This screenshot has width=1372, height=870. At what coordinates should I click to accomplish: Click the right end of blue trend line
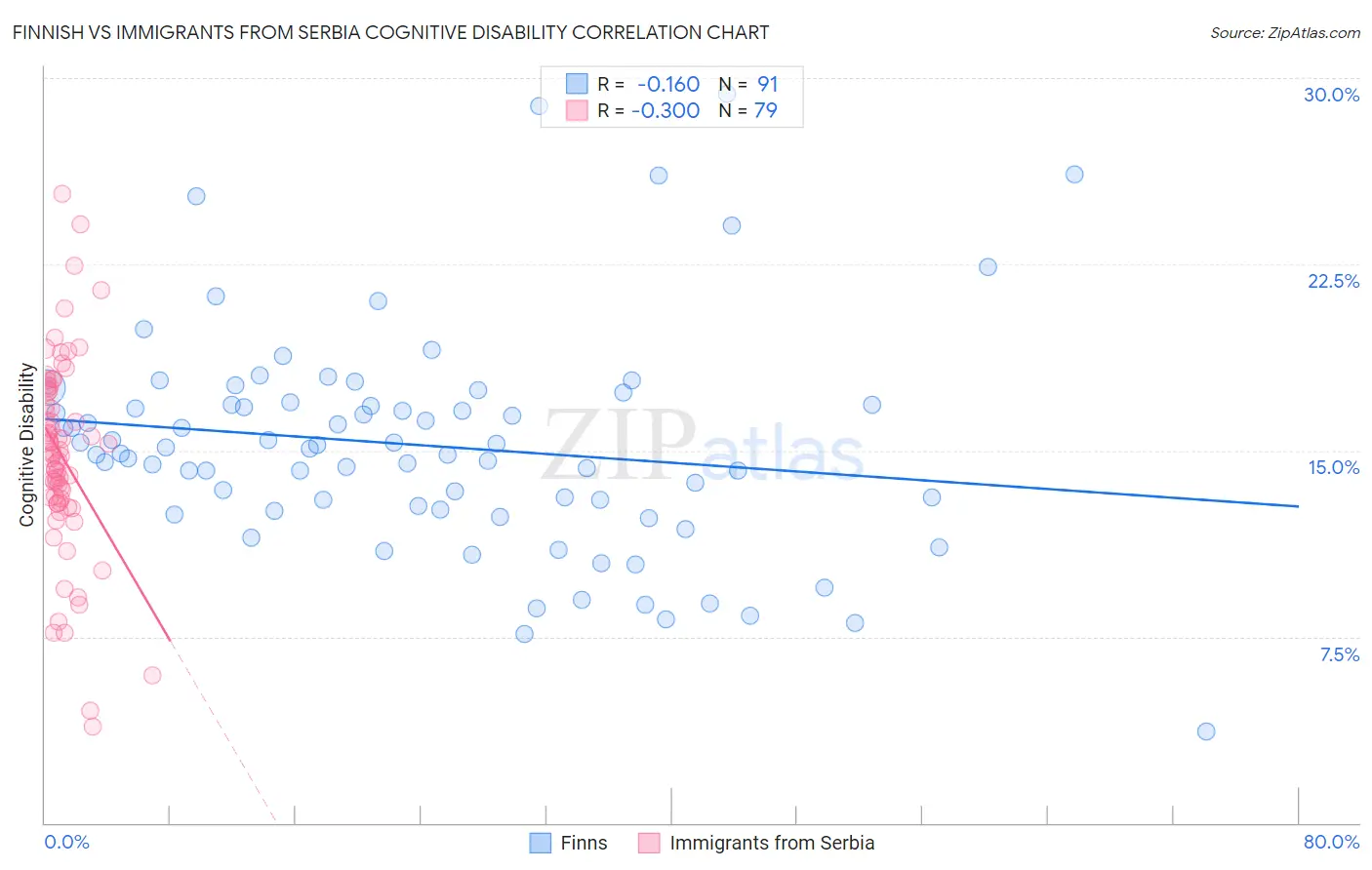coord(1298,506)
